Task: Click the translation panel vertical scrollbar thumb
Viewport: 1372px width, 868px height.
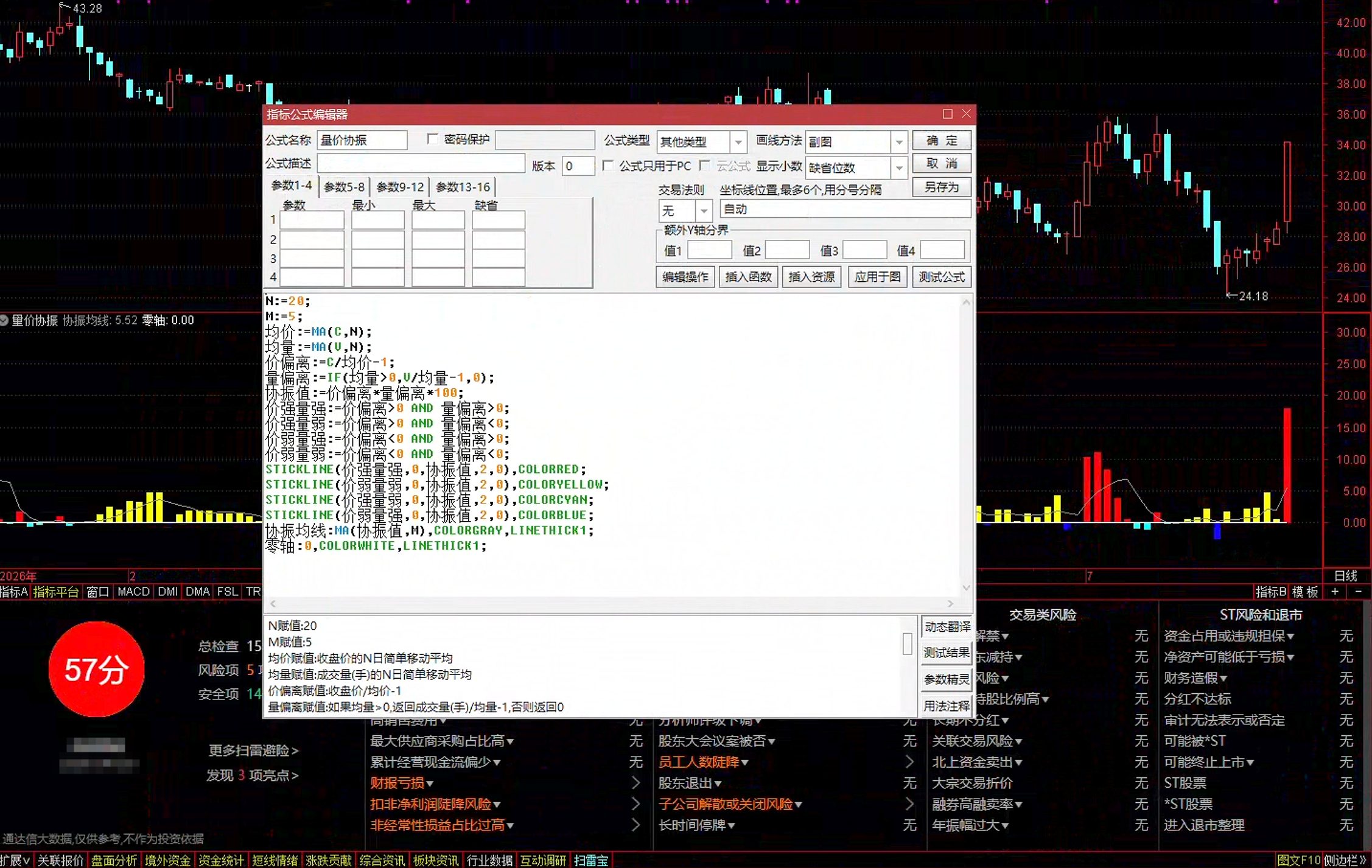Action: (907, 643)
